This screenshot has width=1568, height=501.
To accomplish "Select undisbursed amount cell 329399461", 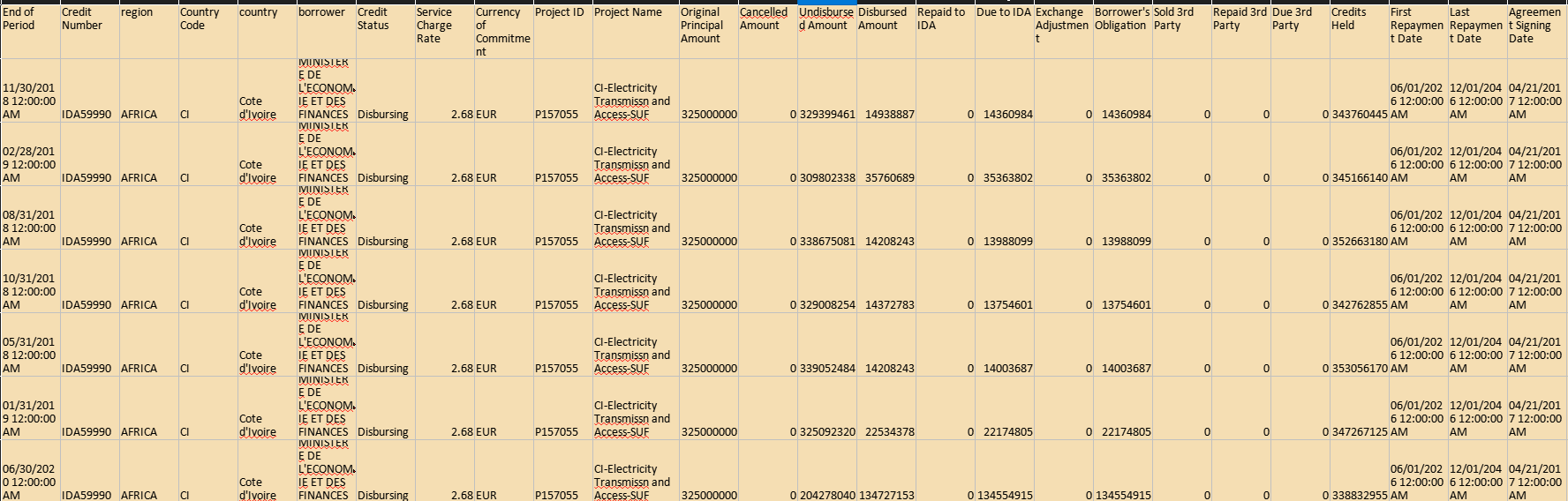I will pyautogui.click(x=826, y=91).
